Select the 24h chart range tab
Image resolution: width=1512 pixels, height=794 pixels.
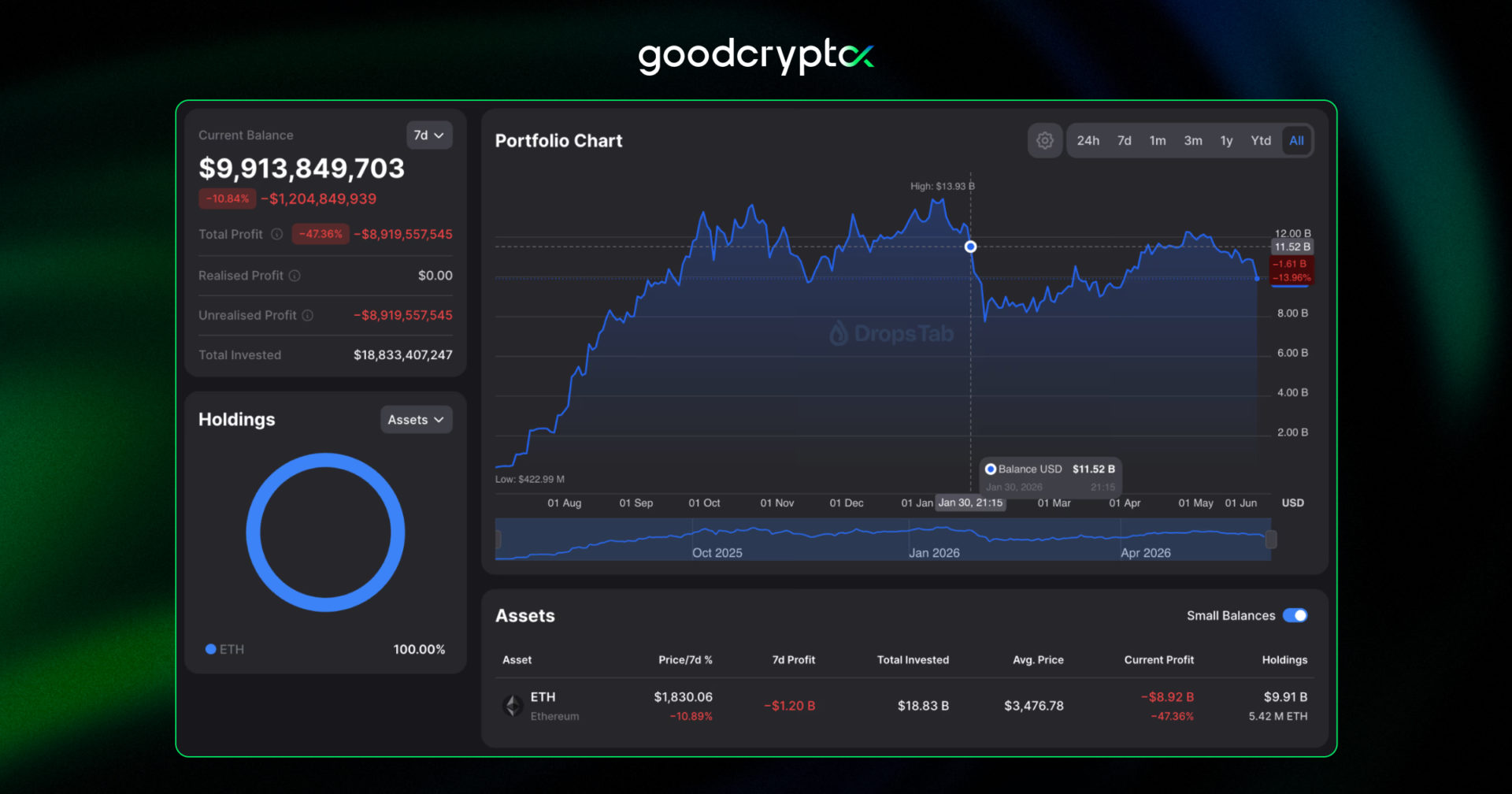click(1088, 141)
